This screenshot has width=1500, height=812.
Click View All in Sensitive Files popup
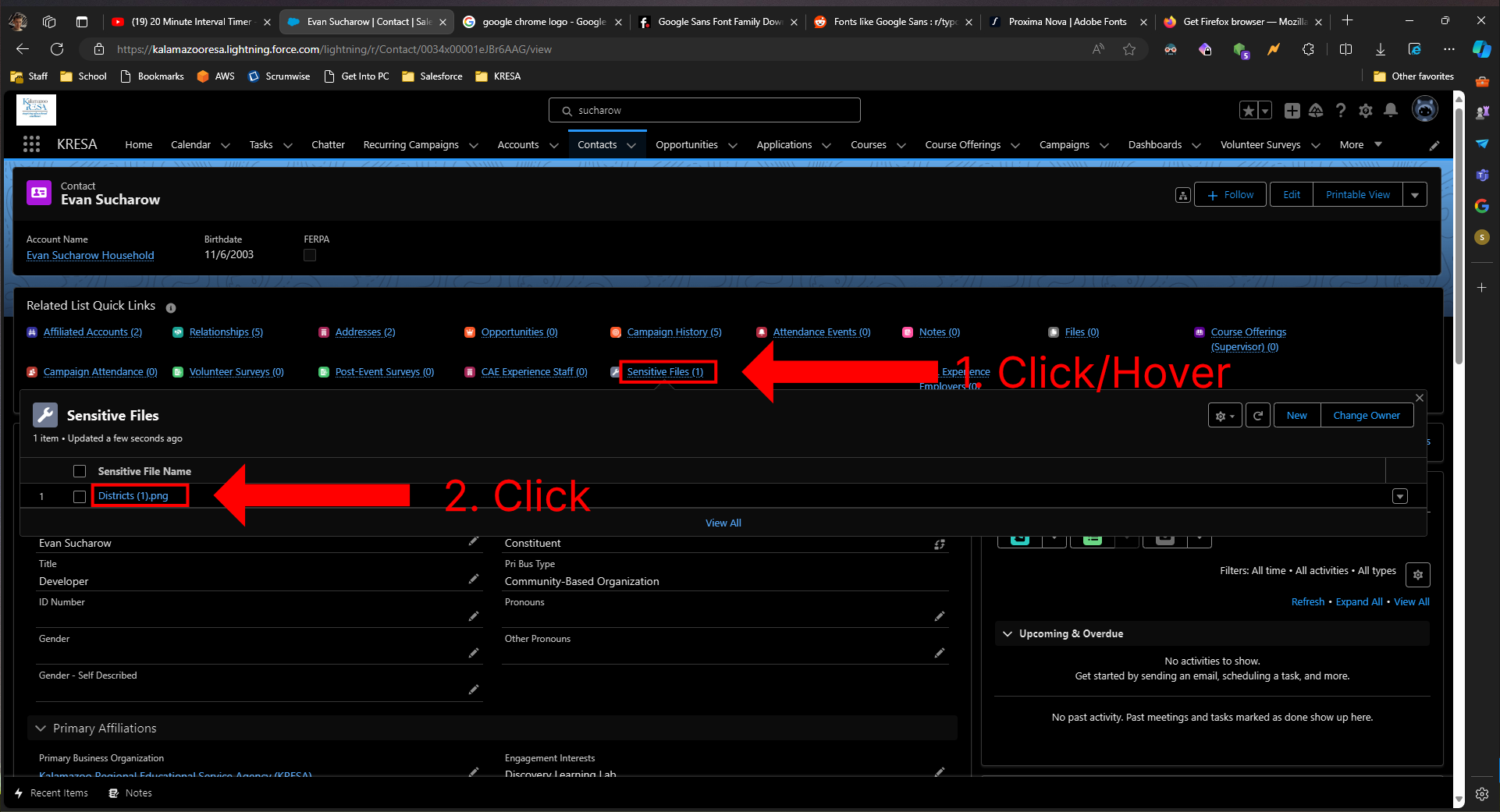(723, 523)
